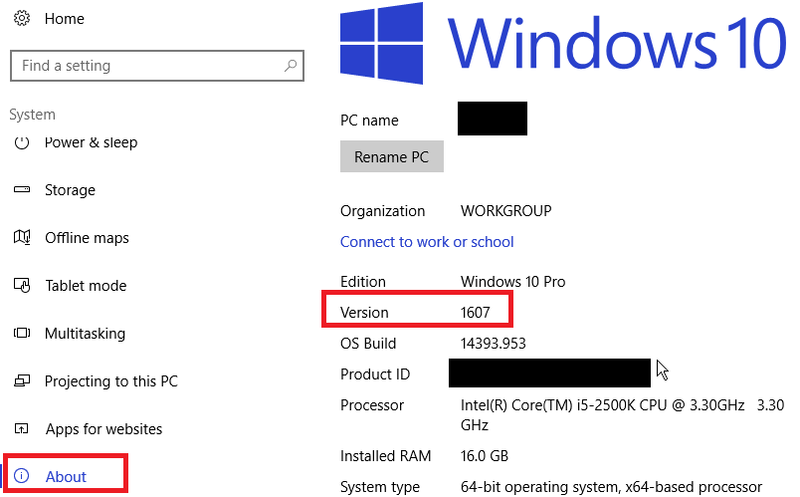Open Offline maps settings

87,238
